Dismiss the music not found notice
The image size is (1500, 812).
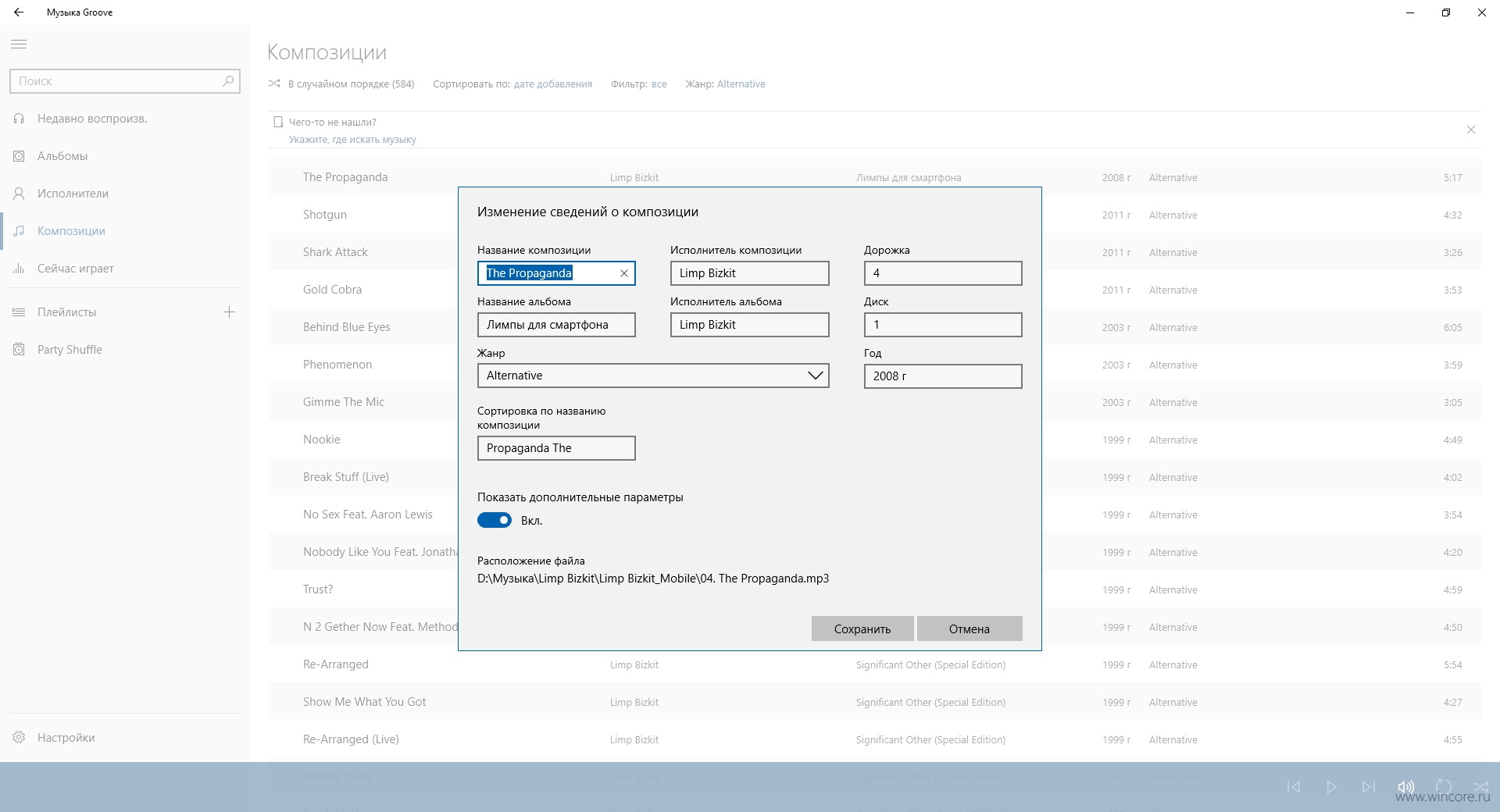click(x=1471, y=130)
